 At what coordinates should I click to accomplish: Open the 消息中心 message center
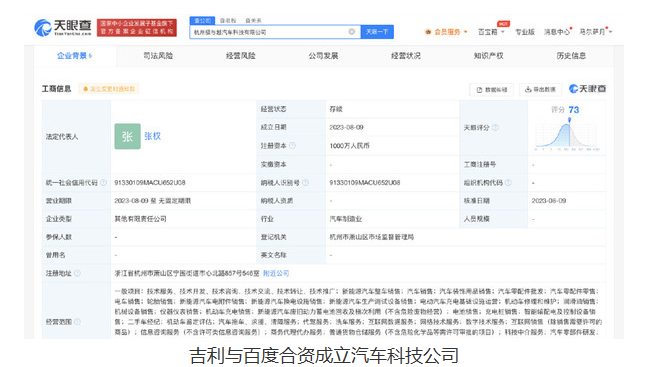pos(557,32)
